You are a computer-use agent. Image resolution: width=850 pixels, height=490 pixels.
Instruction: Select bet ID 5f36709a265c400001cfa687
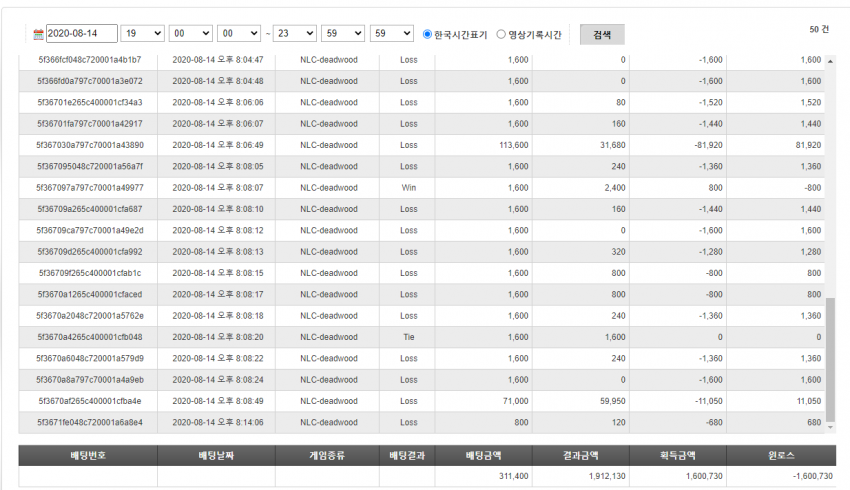click(x=90, y=209)
